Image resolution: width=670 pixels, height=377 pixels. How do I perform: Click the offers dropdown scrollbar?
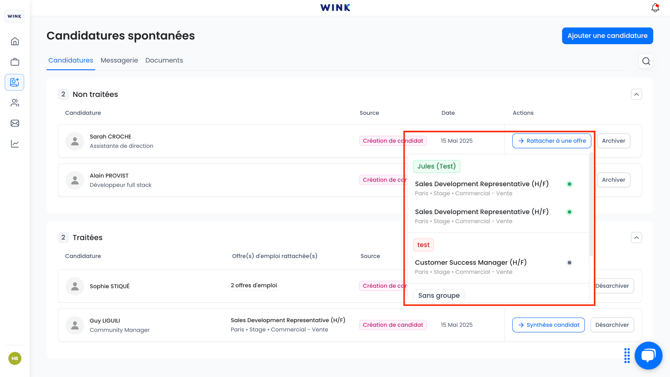pyautogui.click(x=591, y=204)
